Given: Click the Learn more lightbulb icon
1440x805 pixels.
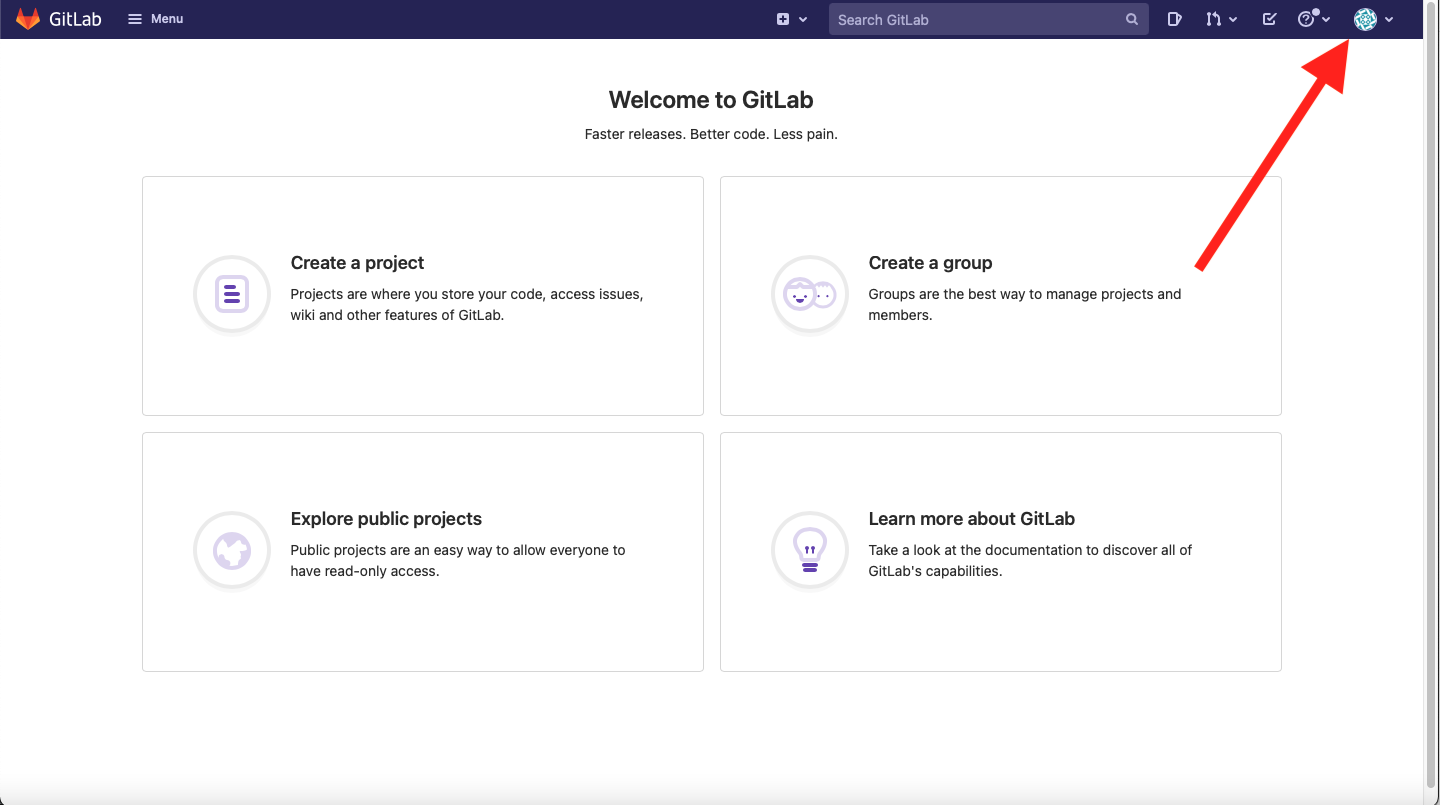Looking at the screenshot, I should click(x=810, y=550).
